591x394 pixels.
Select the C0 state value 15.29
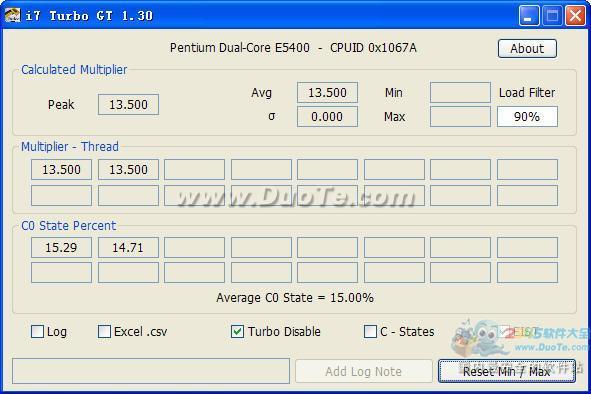[x=61, y=248]
